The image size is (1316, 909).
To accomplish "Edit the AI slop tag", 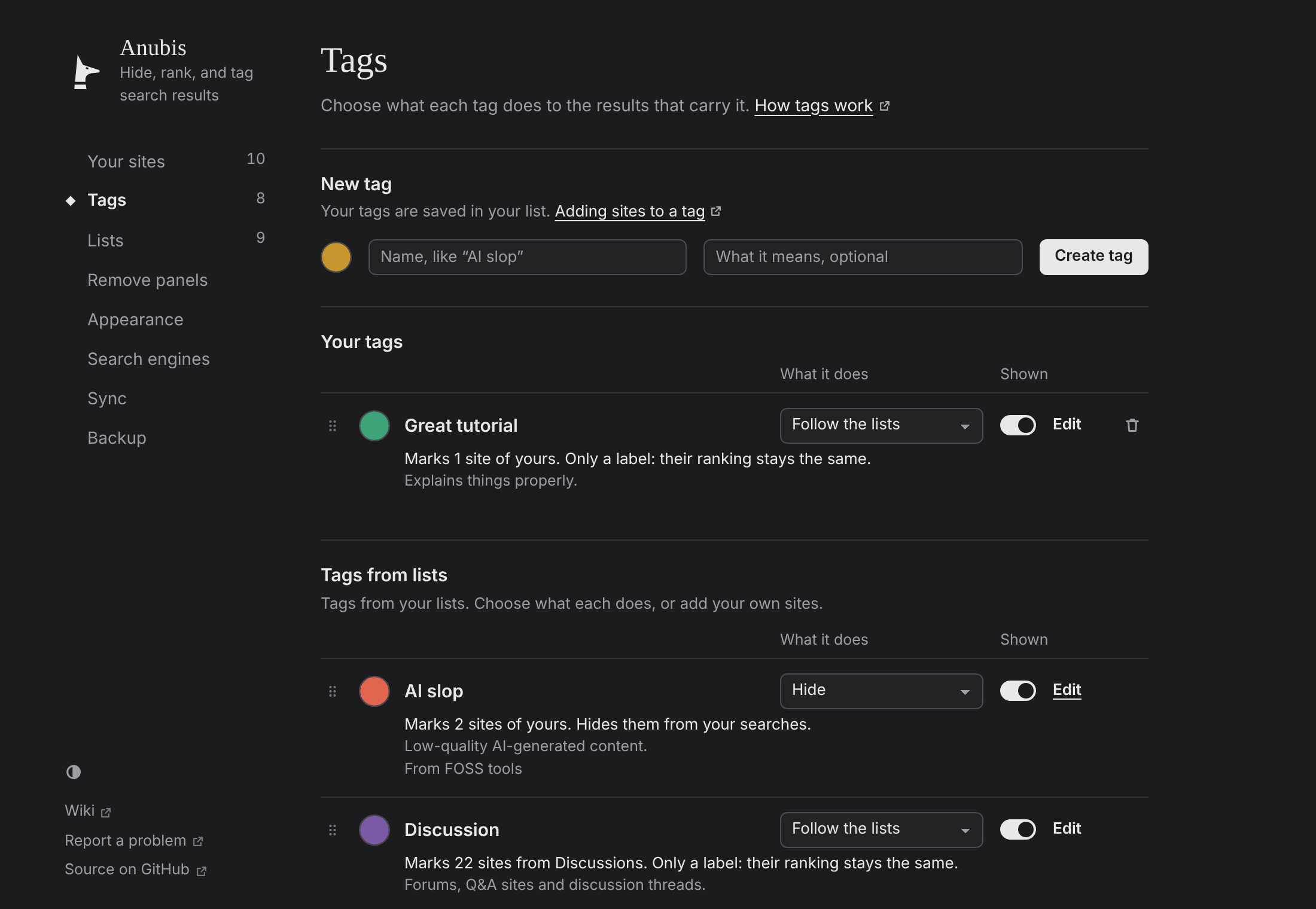I will point(1067,690).
